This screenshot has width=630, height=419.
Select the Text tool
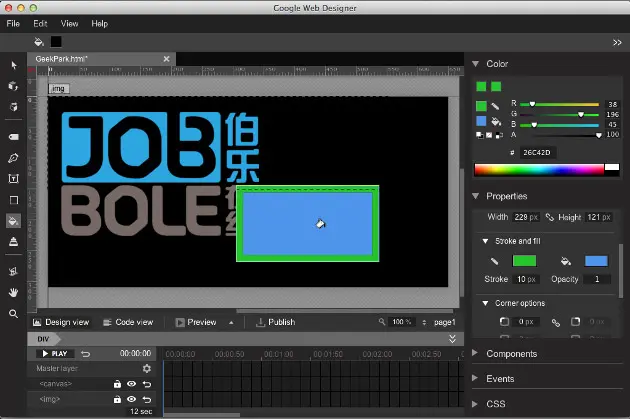(14, 179)
